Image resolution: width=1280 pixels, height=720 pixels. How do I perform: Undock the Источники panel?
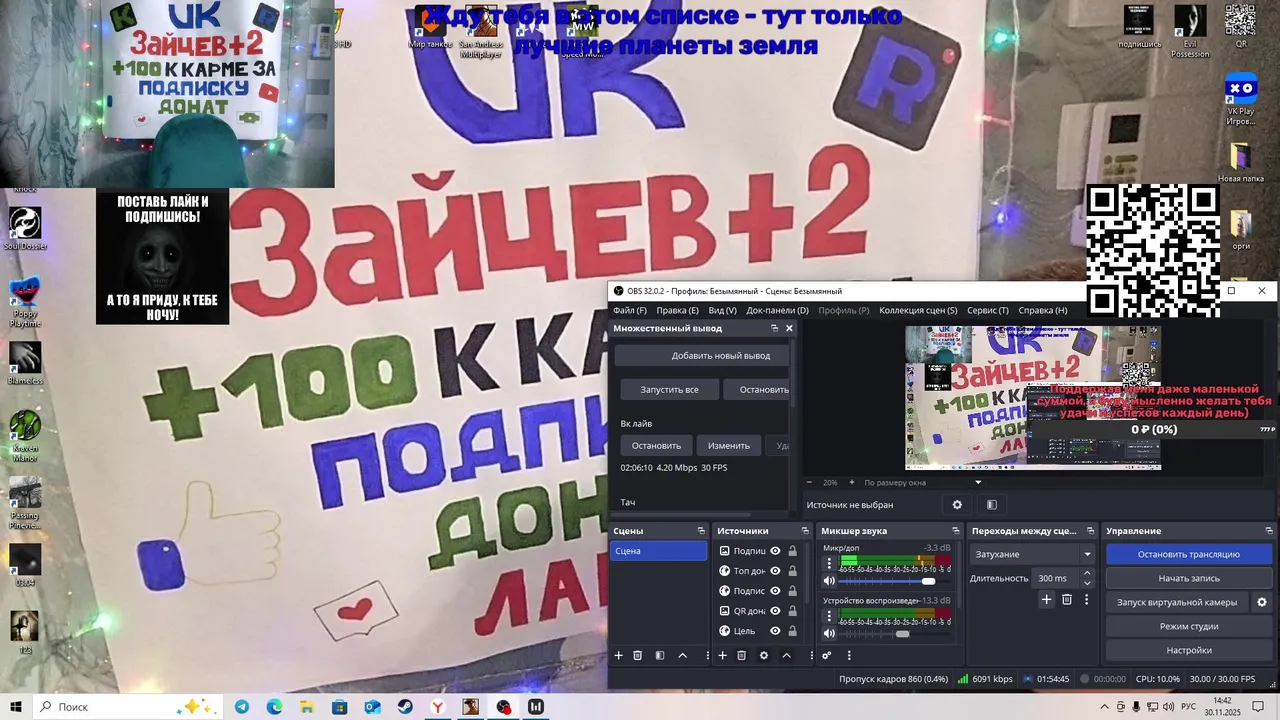click(805, 531)
